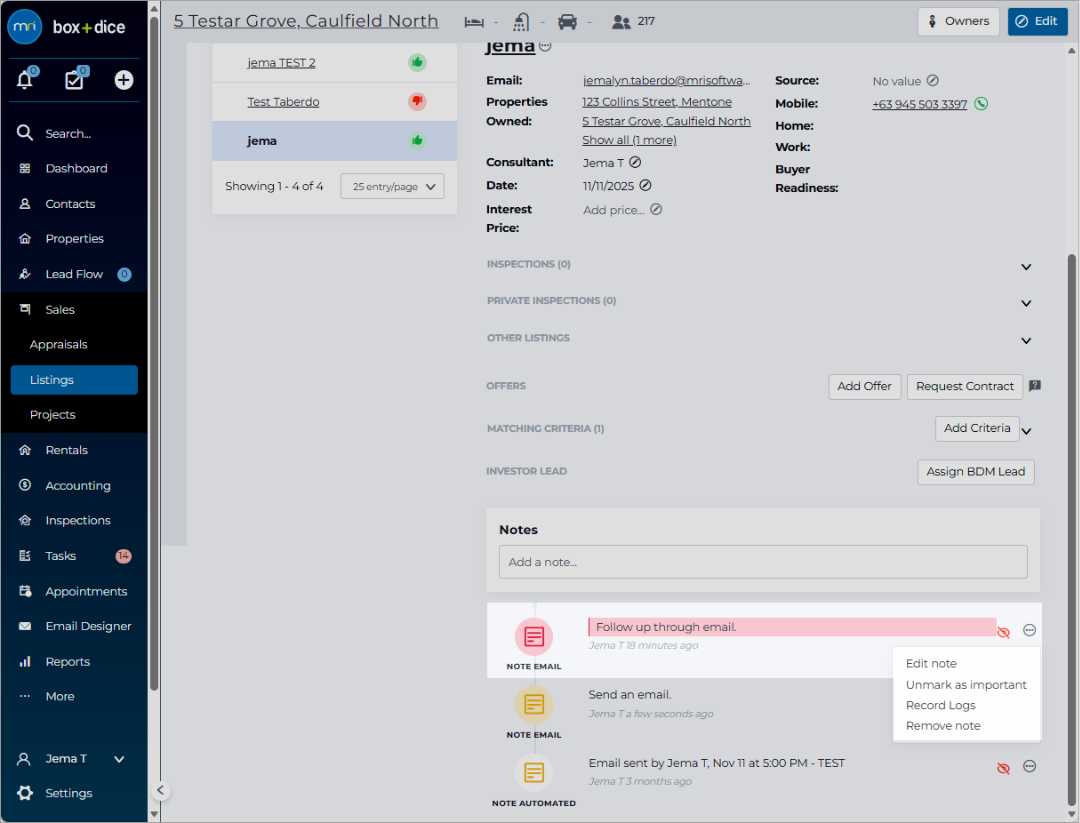Screen dimensions: 1080x823
Task: Toggle thumbs-up status for selected jema row
Action: click(x=417, y=140)
